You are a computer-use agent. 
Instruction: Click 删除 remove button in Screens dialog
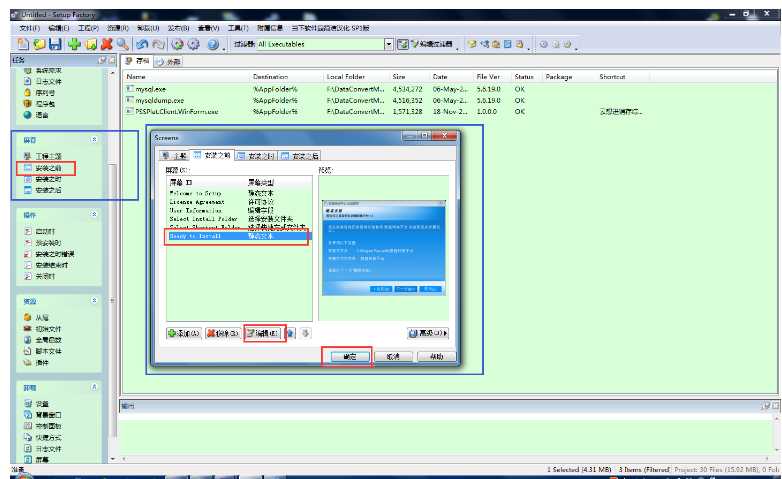click(223, 333)
